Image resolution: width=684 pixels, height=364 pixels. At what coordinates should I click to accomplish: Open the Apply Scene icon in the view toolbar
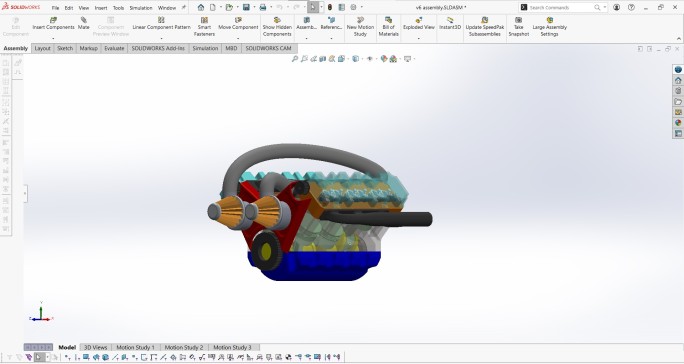point(393,59)
